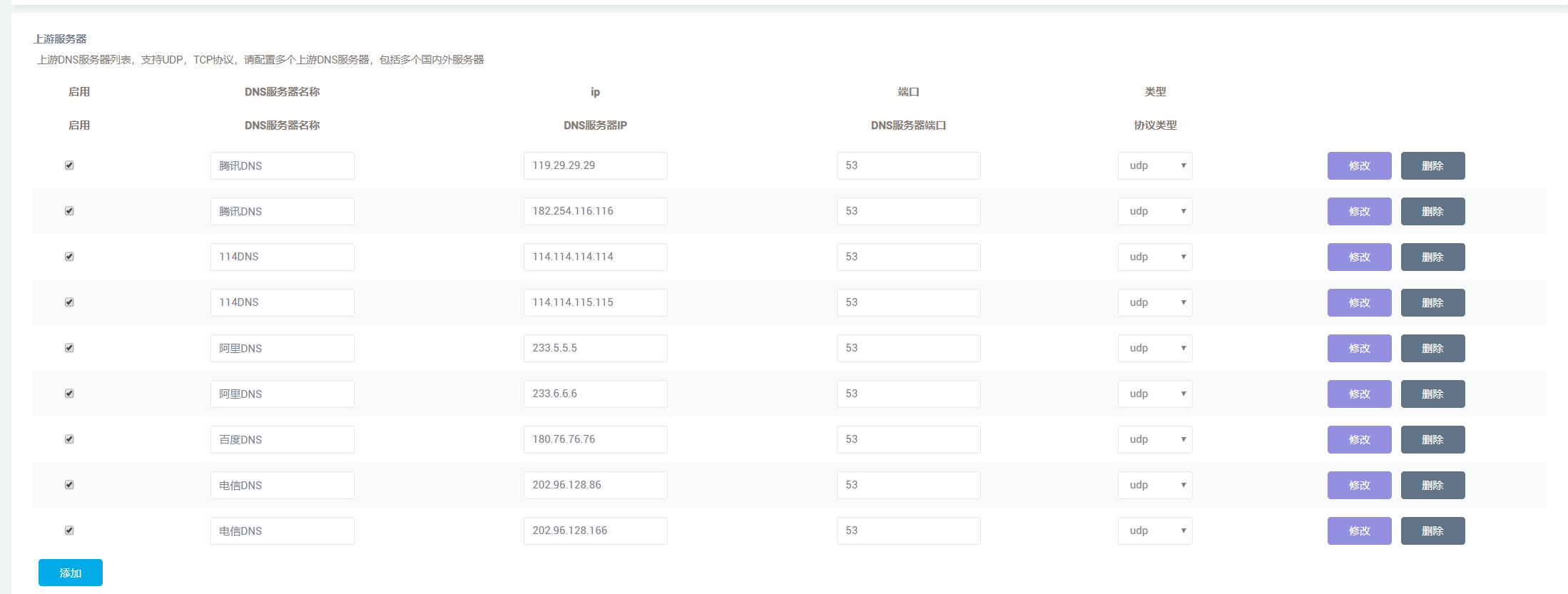Viewport: 1568px width, 594px height.
Task: Open protocol dropdown for 119.29.29.29
Action: click(1155, 165)
